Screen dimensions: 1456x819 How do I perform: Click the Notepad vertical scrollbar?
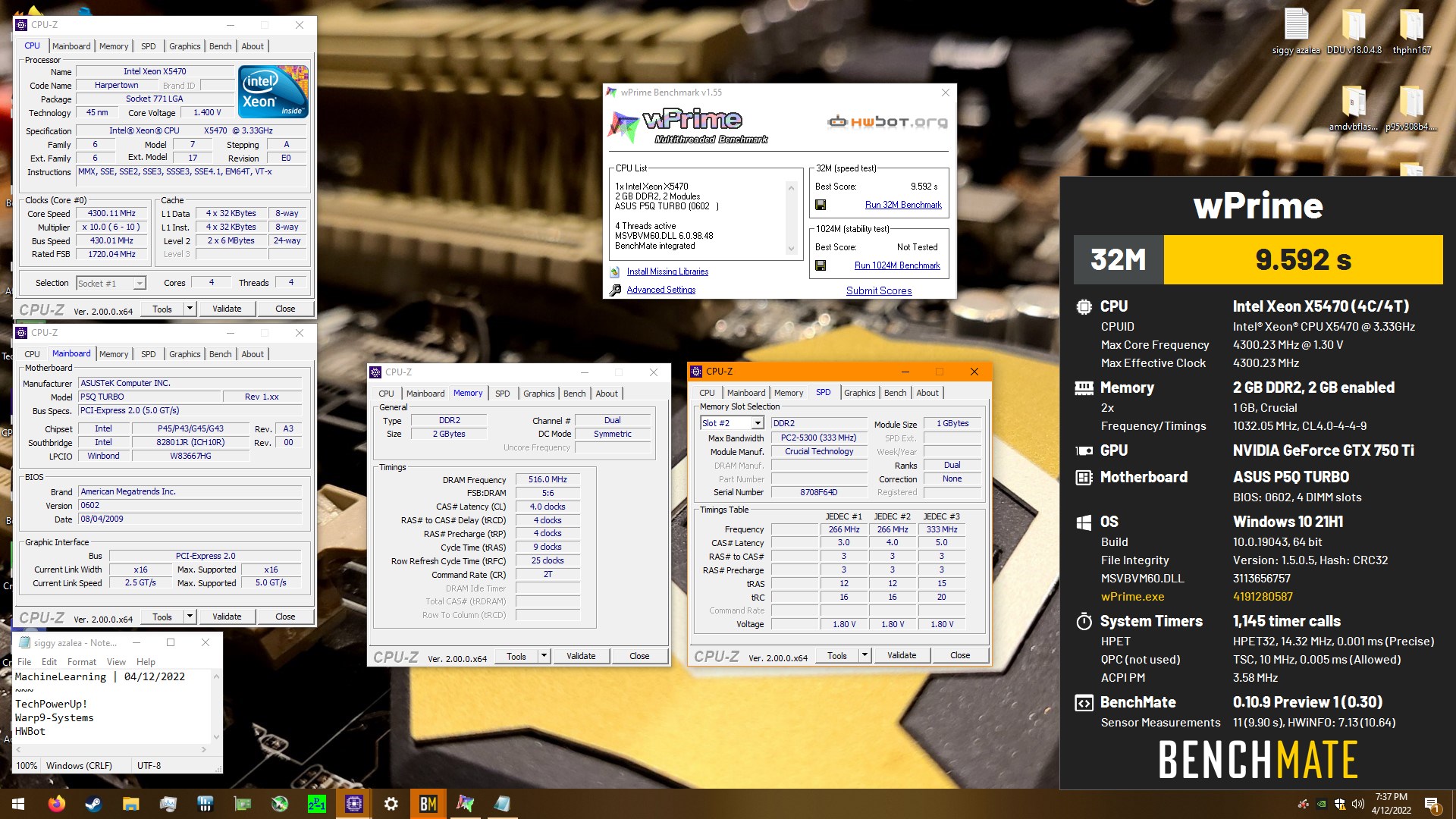click(x=216, y=706)
